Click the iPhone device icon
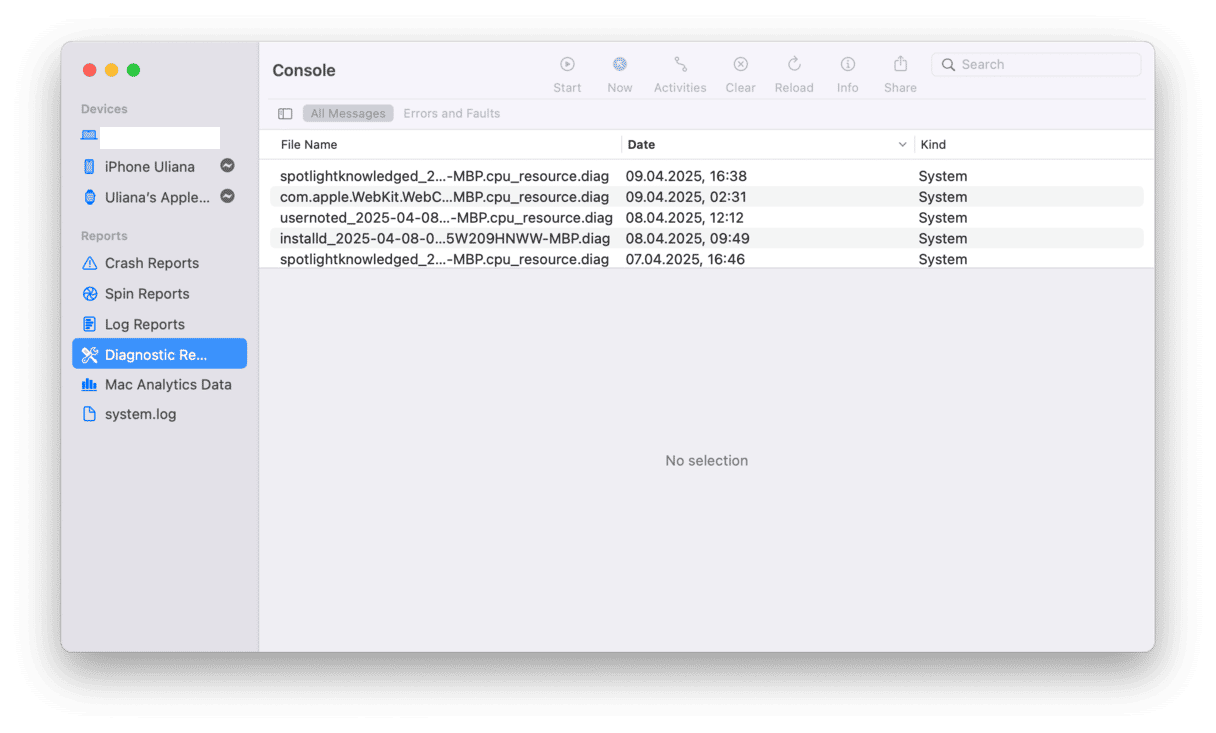The image size is (1216, 733). [x=89, y=167]
